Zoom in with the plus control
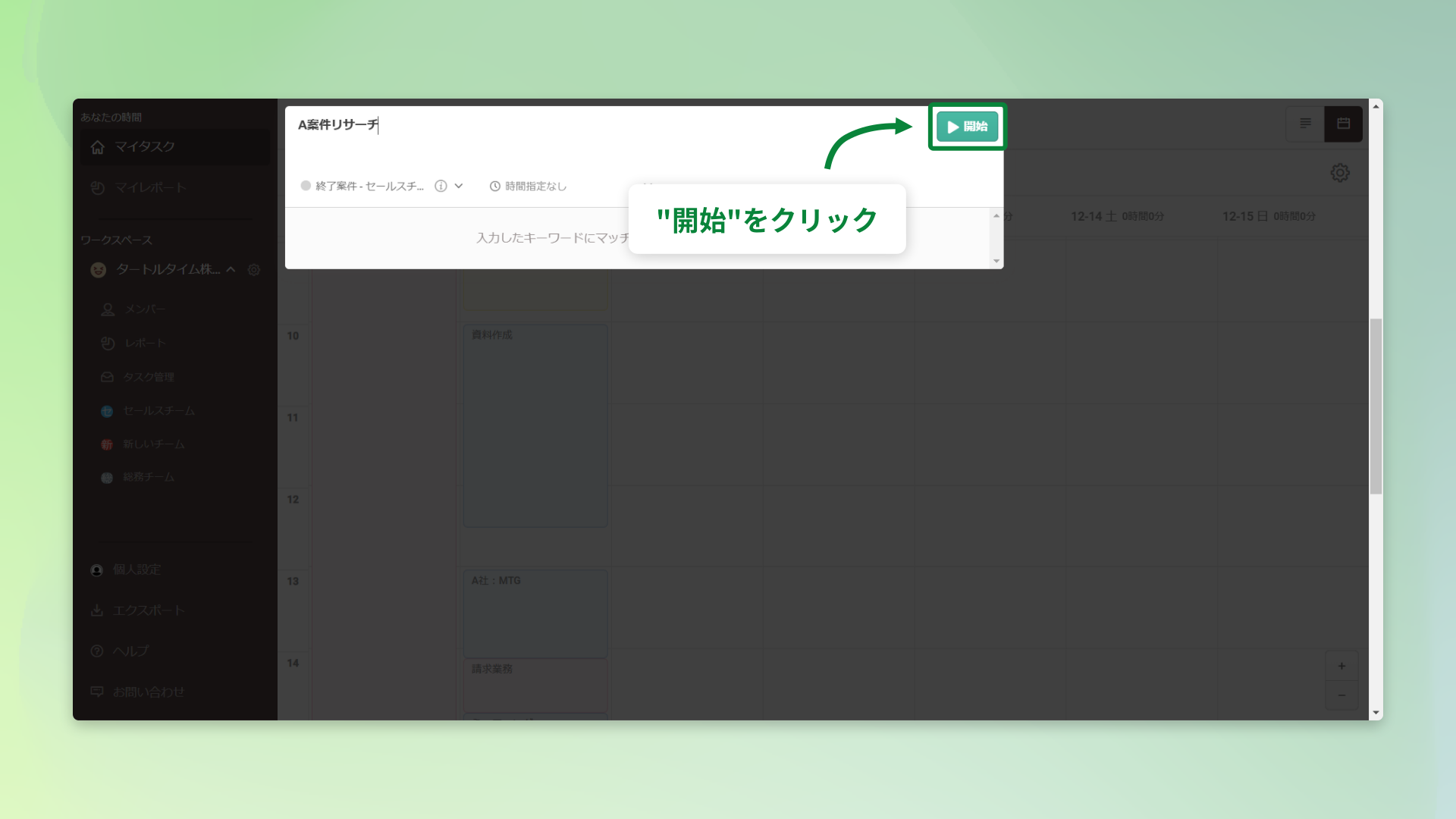Viewport: 1456px width, 819px height. [x=1341, y=667]
